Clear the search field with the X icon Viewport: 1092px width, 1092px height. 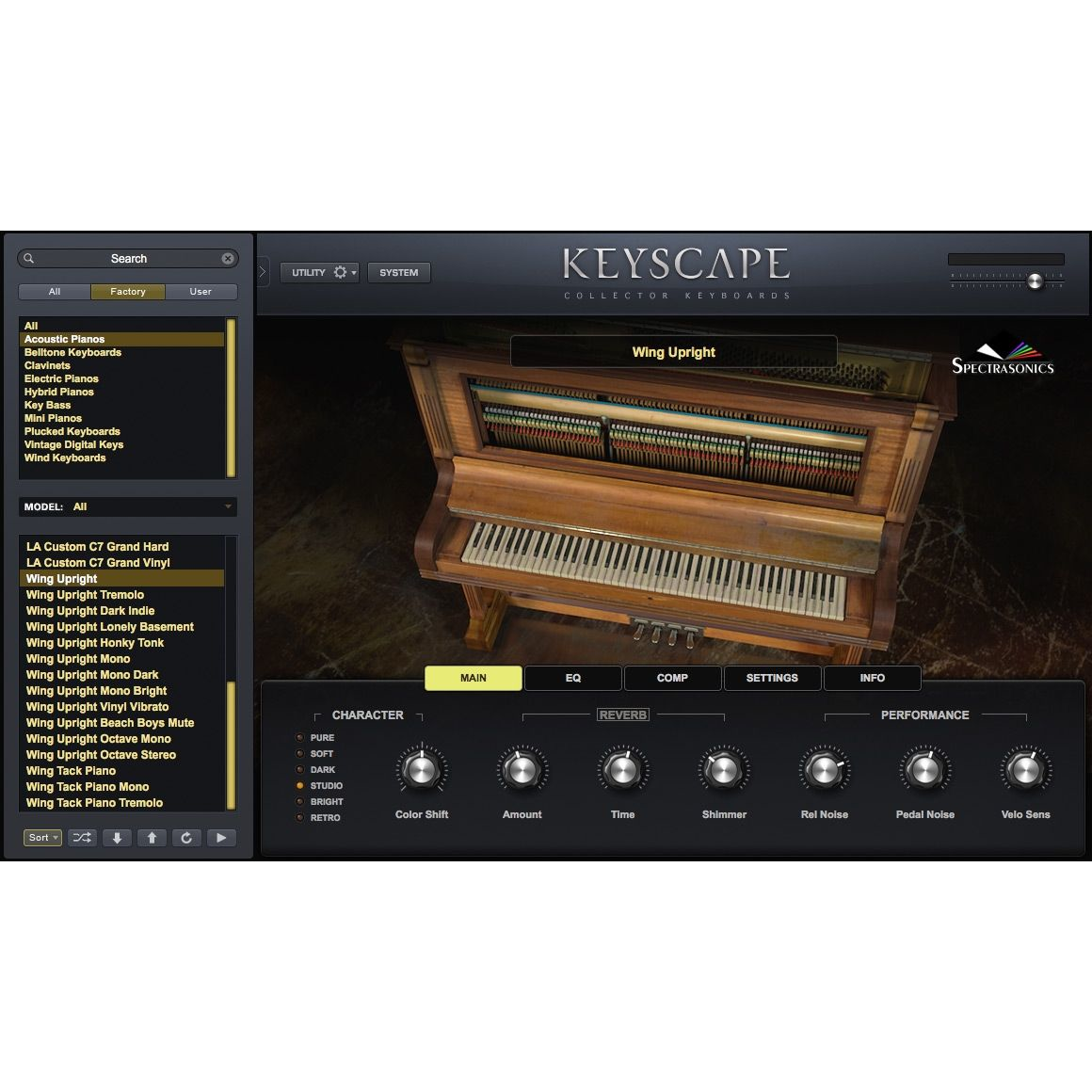coord(228,258)
